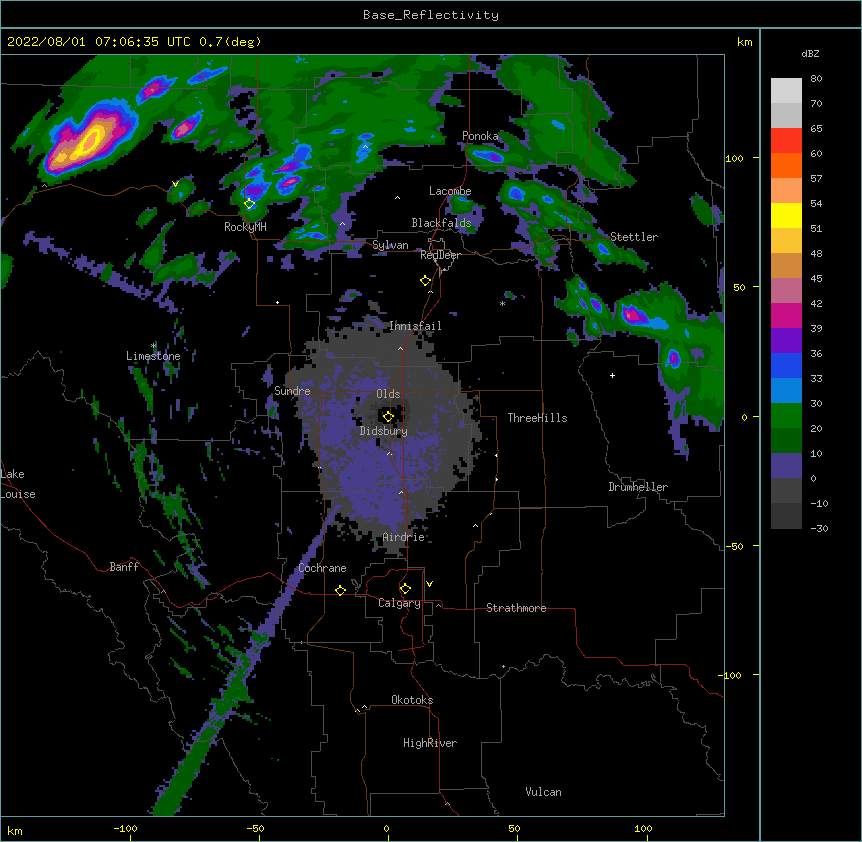Select the yellow diamond marker below Cochrane label
Screen dimensions: 862x842
coord(340,590)
